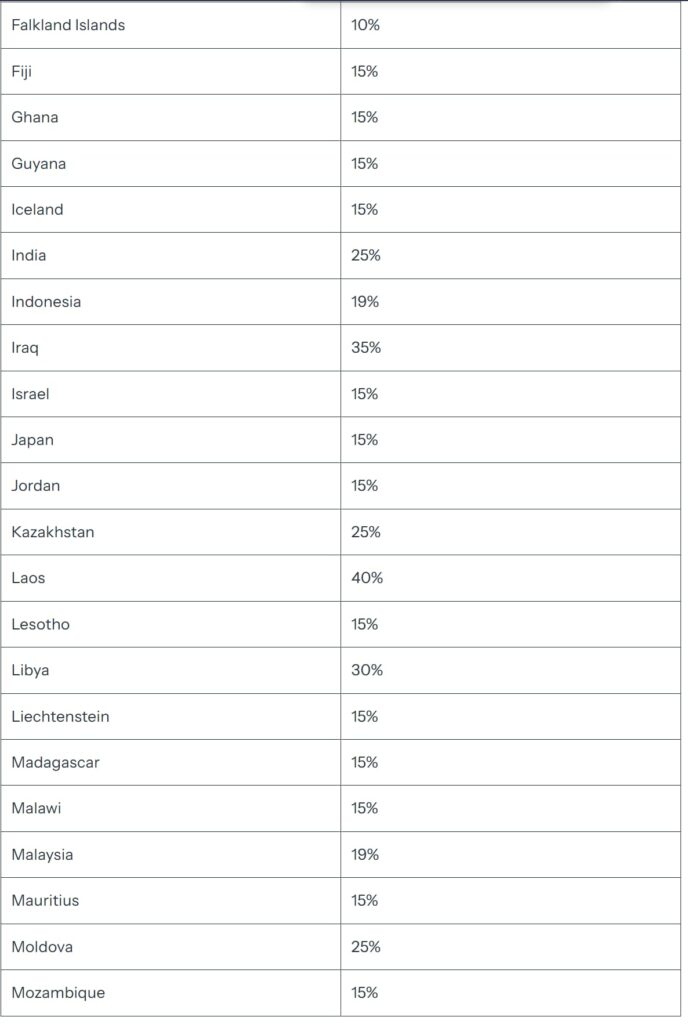Select the Moldova country cell
Screen dimensions: 688x1024
pos(42,946)
